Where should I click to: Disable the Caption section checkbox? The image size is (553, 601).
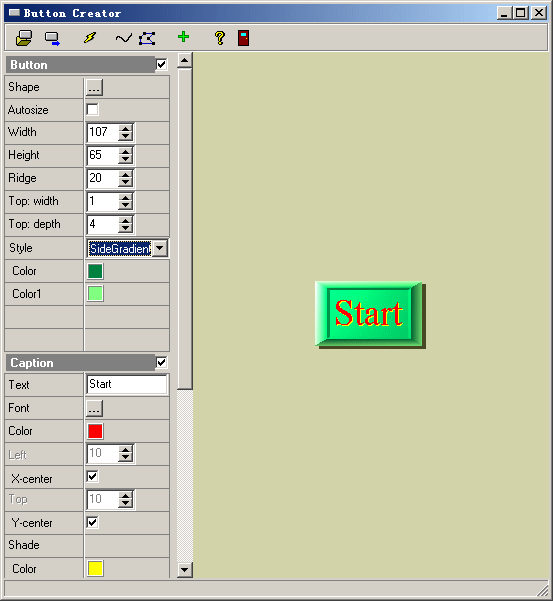(x=162, y=362)
